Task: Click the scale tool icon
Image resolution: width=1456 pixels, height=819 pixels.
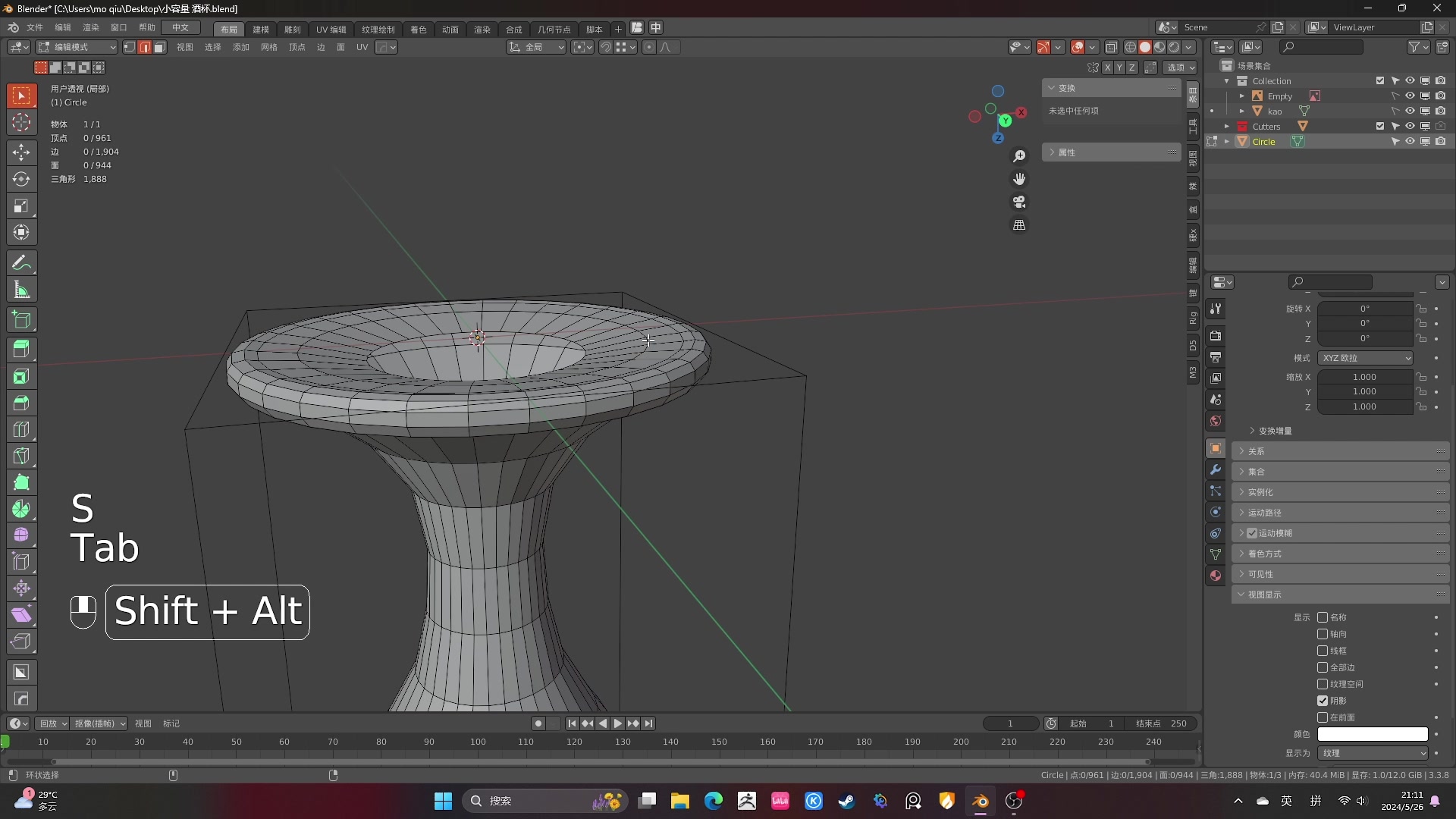Action: point(22,206)
